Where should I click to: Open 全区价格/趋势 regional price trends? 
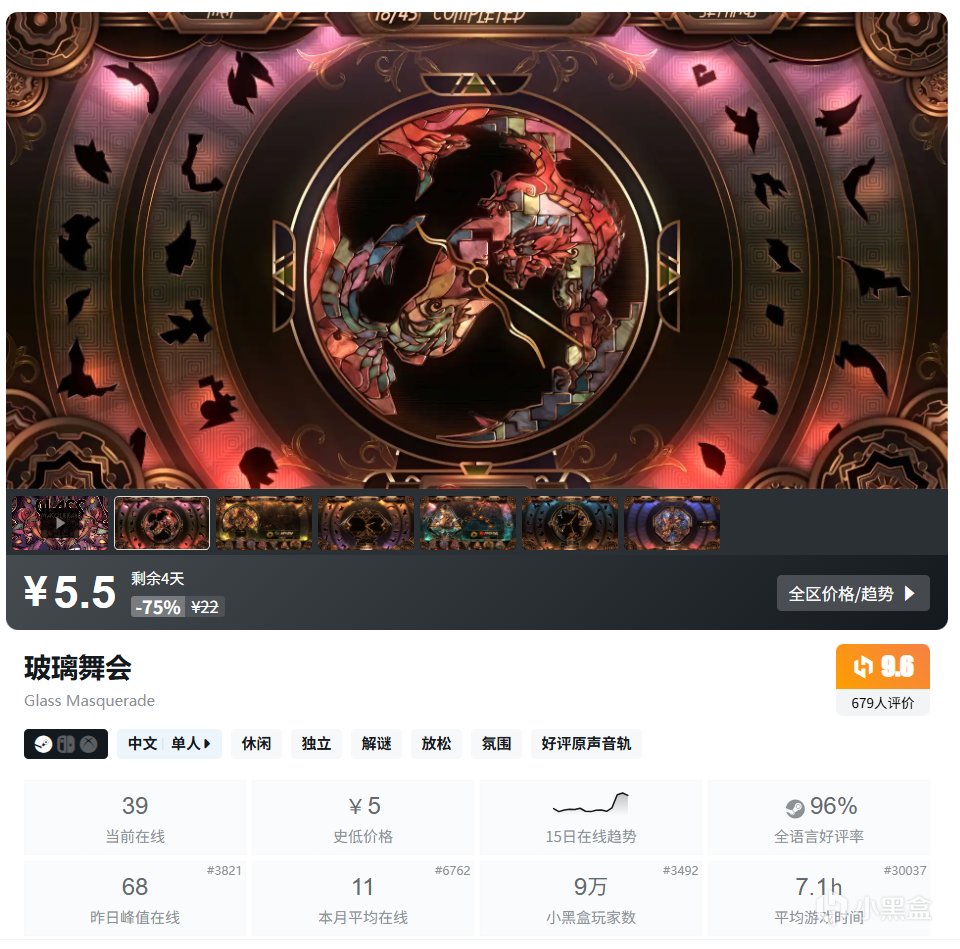[853, 593]
